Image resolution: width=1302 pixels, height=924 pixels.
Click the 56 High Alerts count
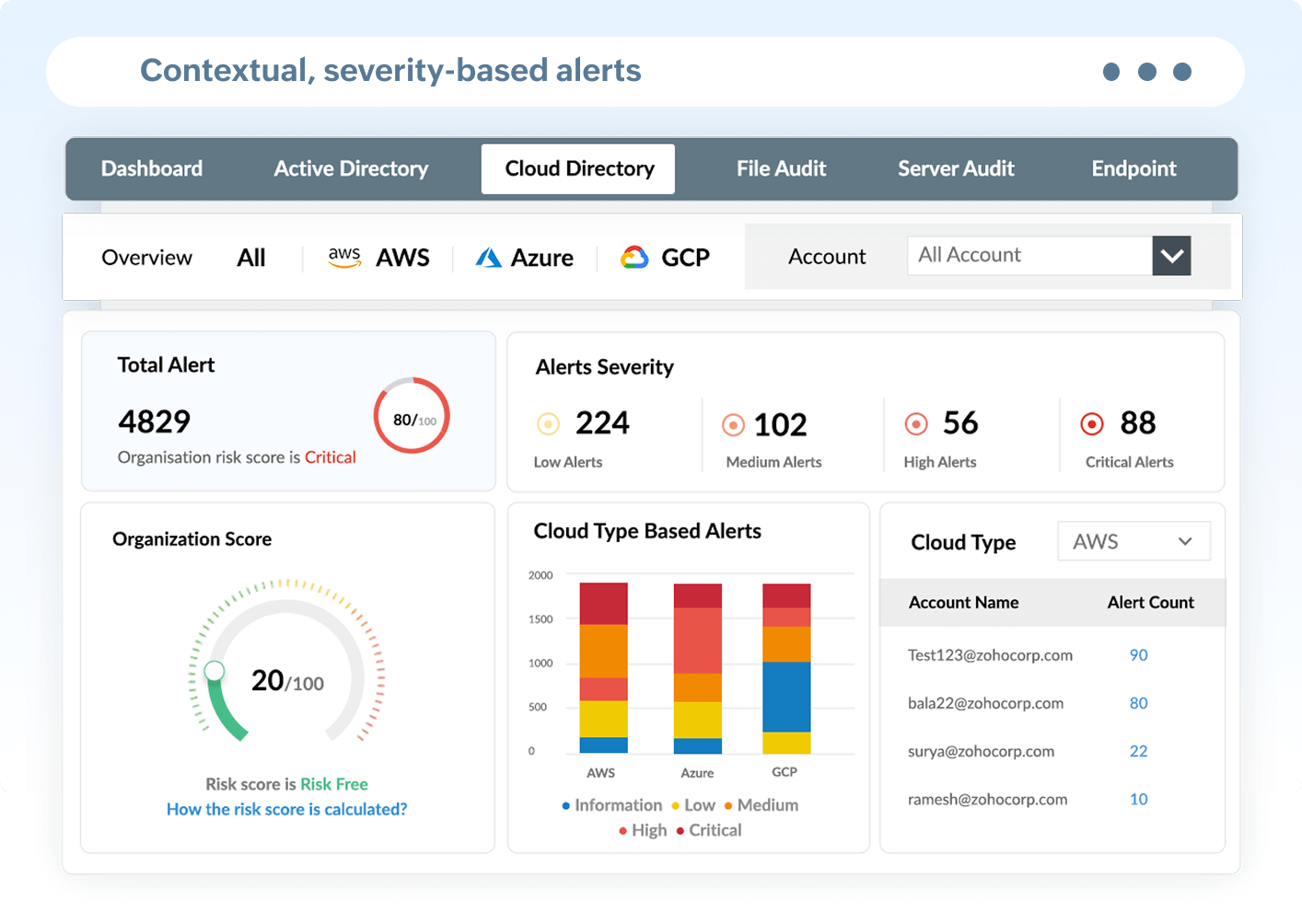(x=960, y=423)
